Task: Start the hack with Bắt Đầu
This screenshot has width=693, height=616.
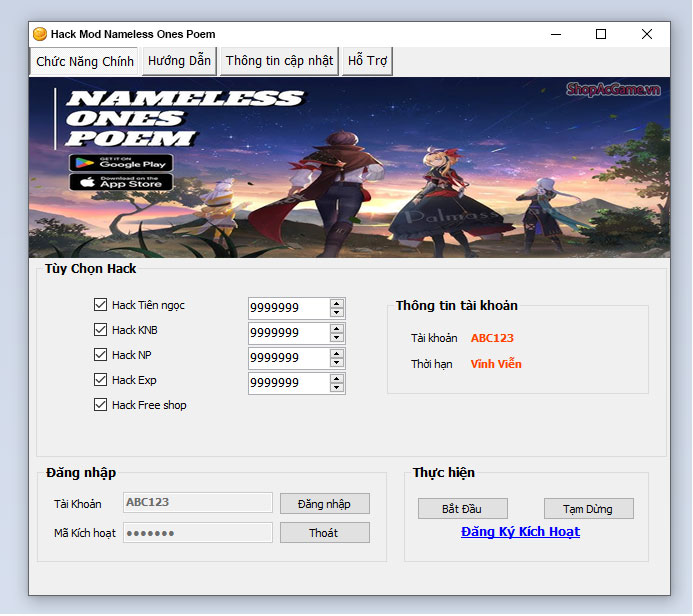Action: [462, 509]
